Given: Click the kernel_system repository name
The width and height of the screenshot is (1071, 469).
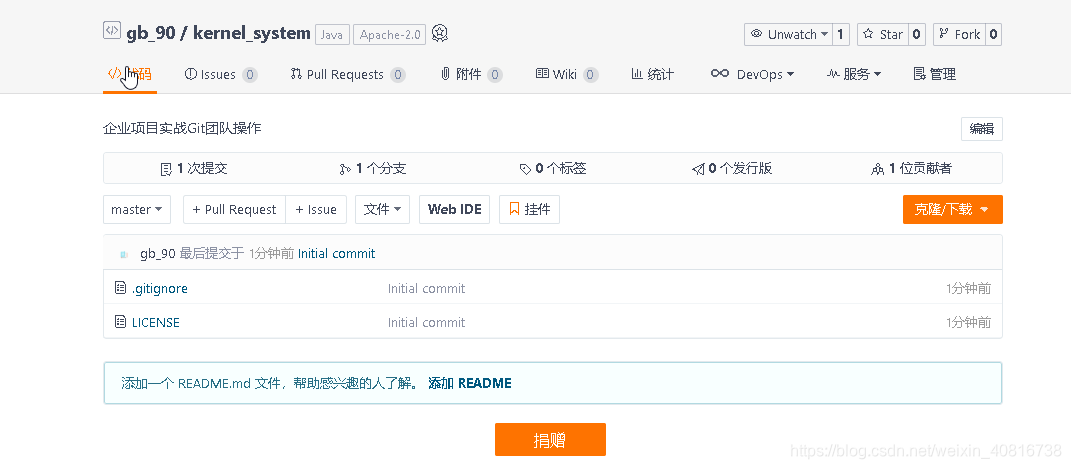Looking at the screenshot, I should click(251, 33).
